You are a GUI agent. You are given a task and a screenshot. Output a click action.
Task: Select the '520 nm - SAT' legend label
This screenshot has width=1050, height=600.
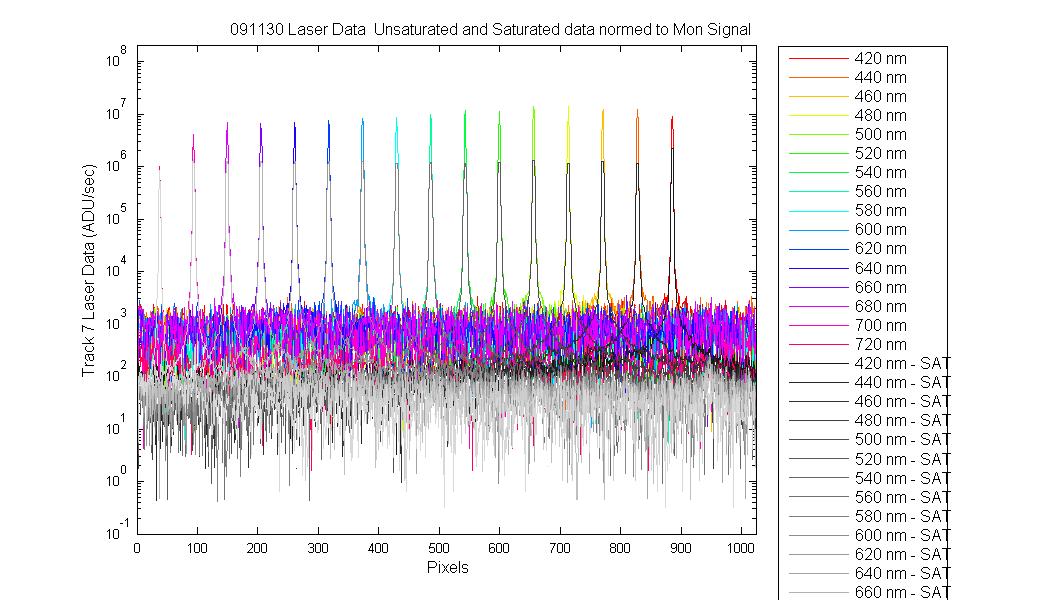pyautogui.click(x=902, y=459)
